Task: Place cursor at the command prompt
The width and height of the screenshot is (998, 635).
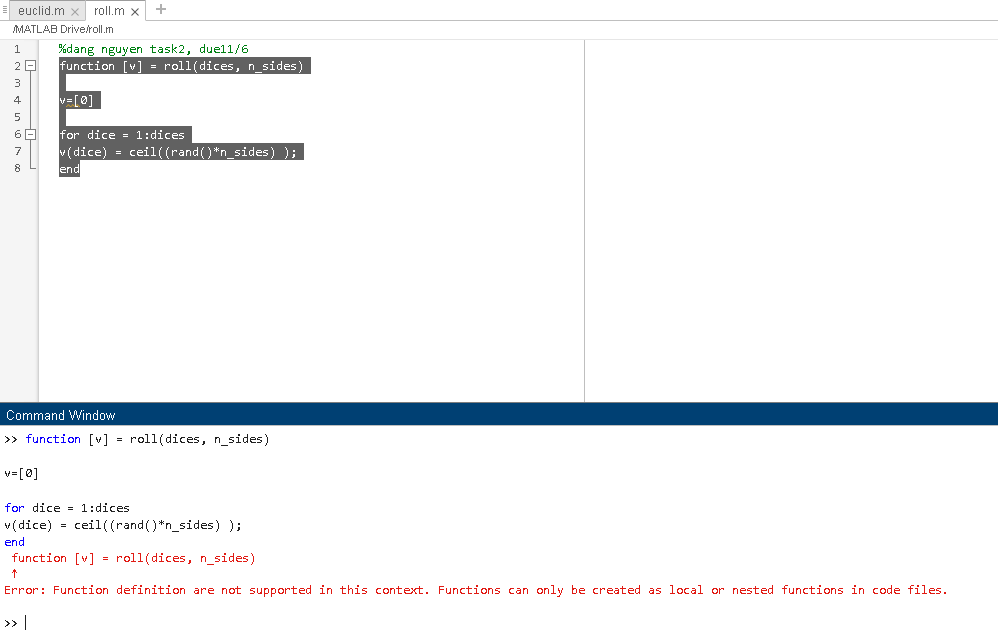Action: point(25,621)
